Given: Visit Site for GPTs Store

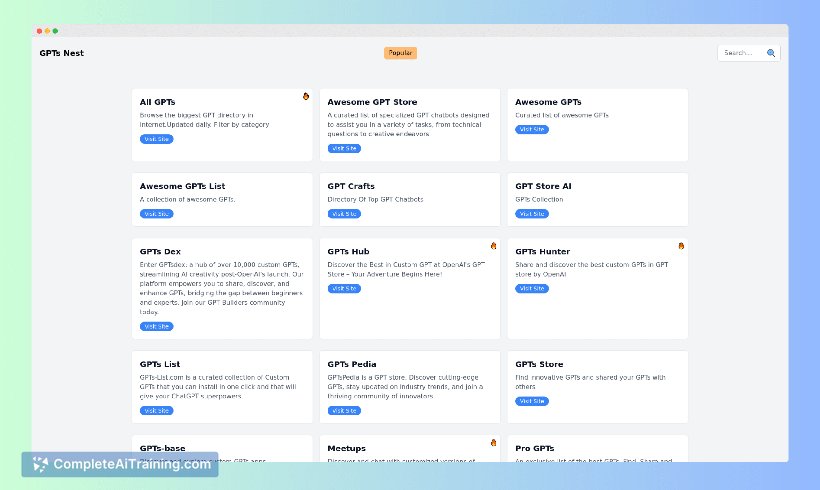Looking at the screenshot, I should tap(532, 401).
